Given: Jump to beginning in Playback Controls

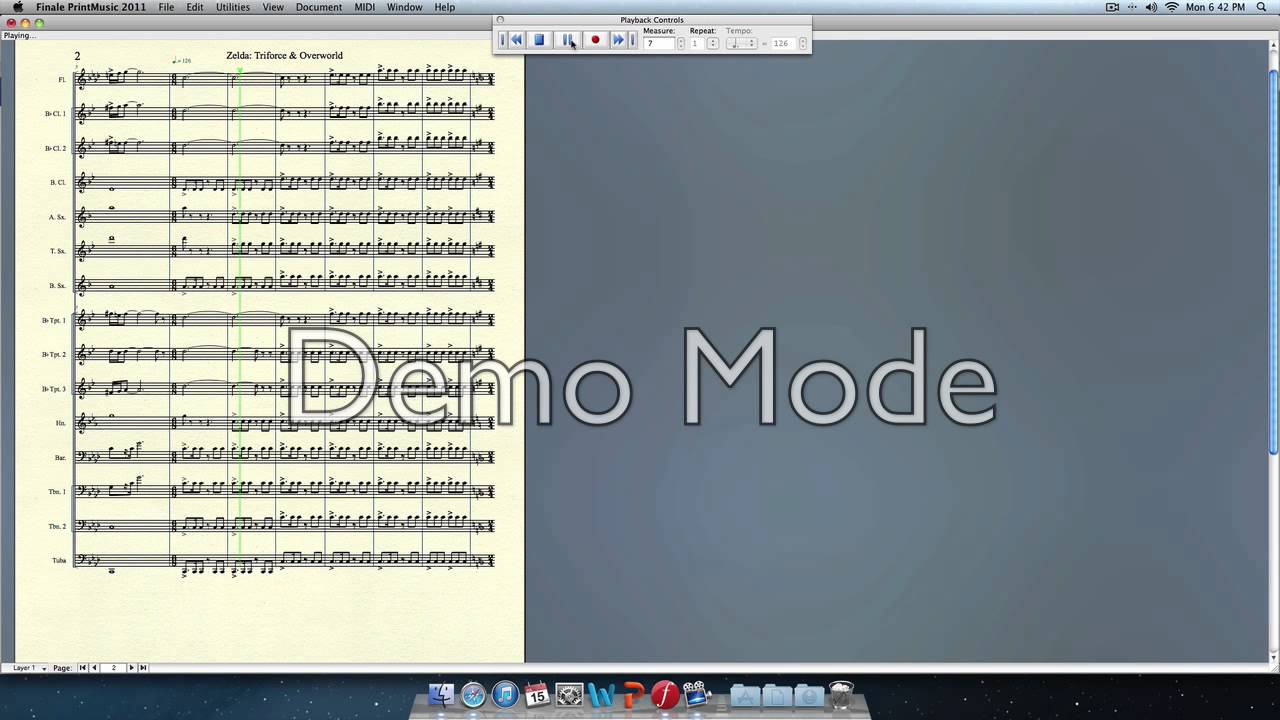Looking at the screenshot, I should tap(503, 40).
